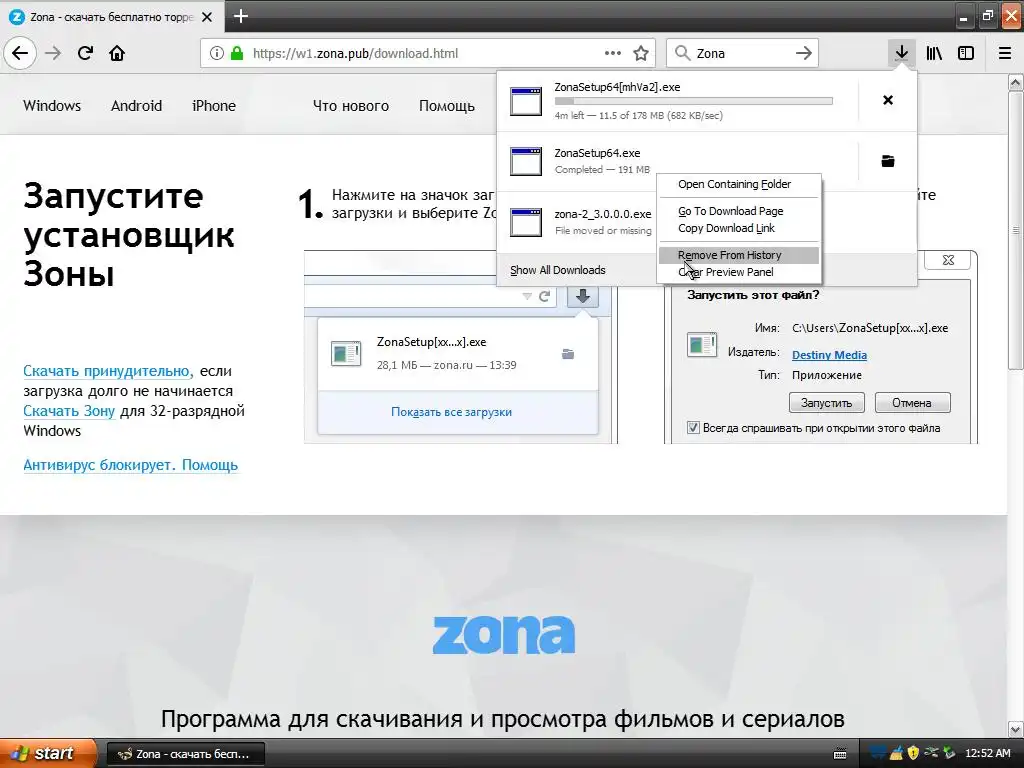Open the Windows start button
The width and height of the screenshot is (1024, 768).
[x=48, y=753]
